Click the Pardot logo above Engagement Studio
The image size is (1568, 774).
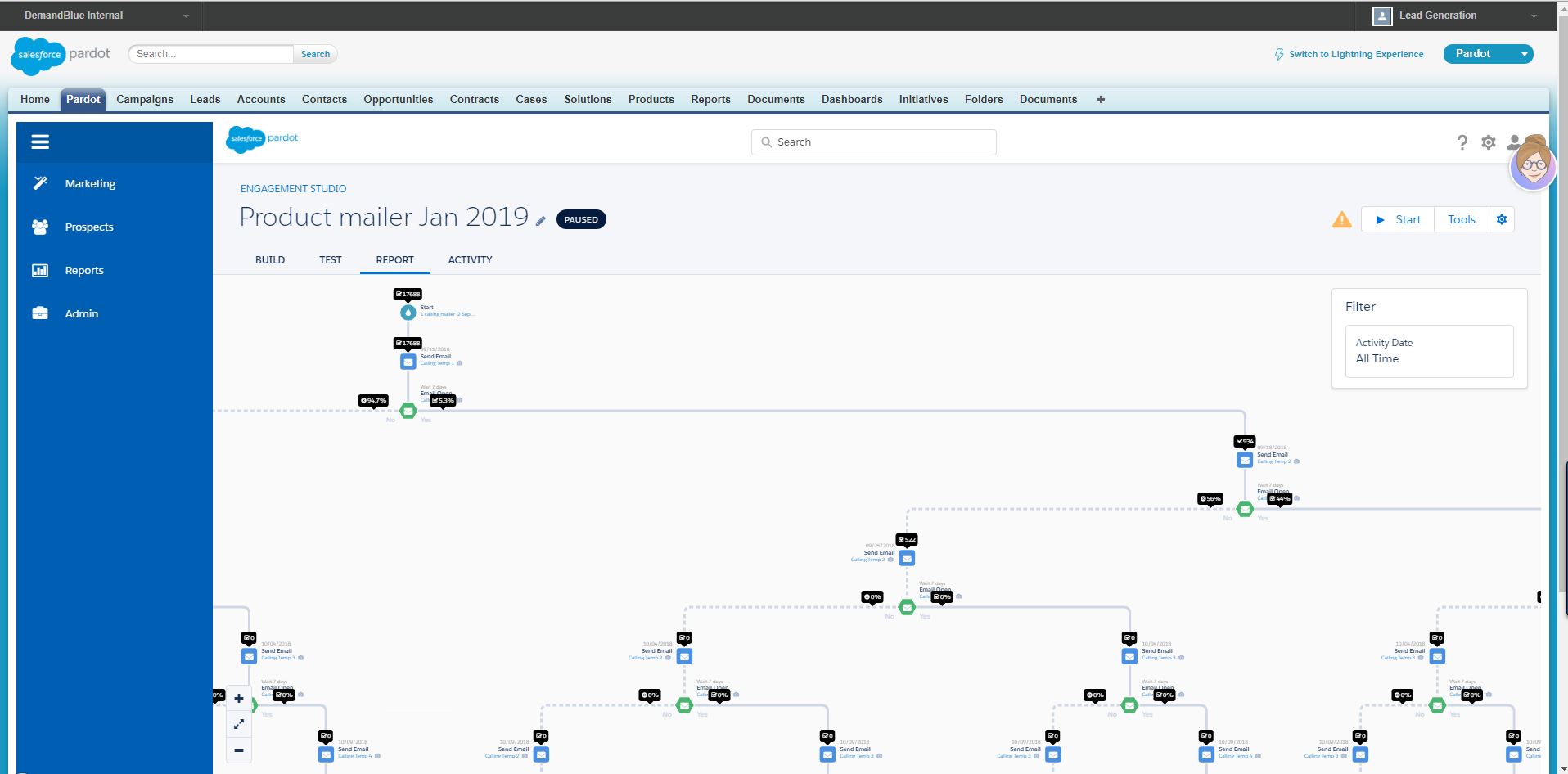coord(262,139)
